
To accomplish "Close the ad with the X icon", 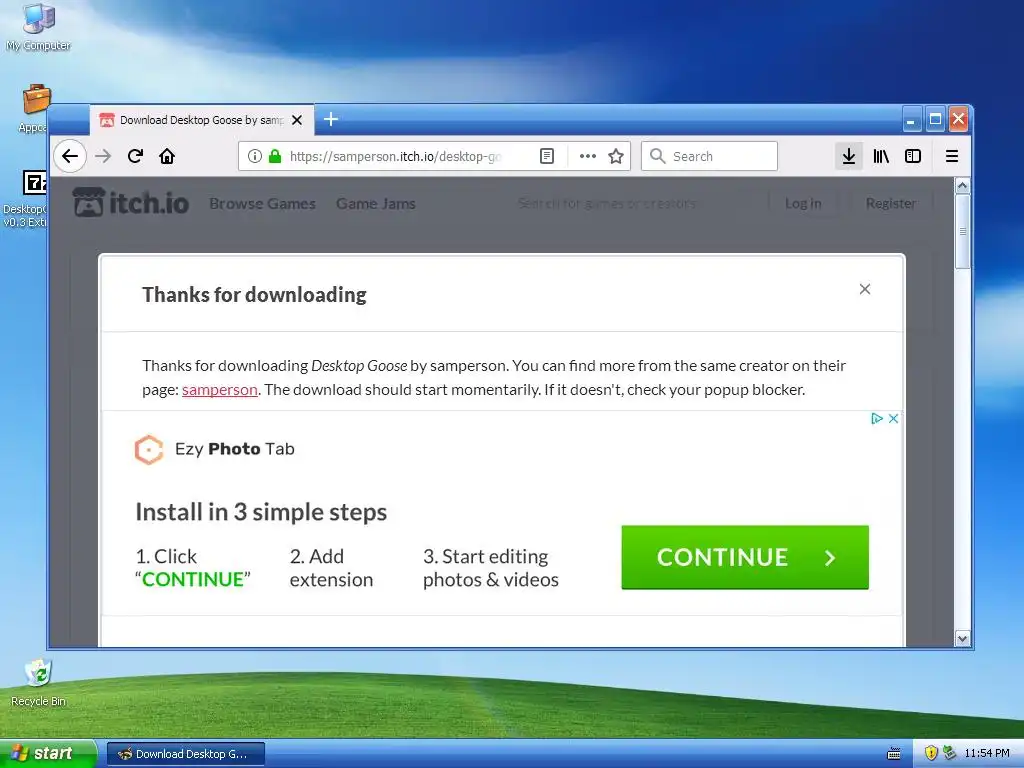I will pyautogui.click(x=893, y=419).
